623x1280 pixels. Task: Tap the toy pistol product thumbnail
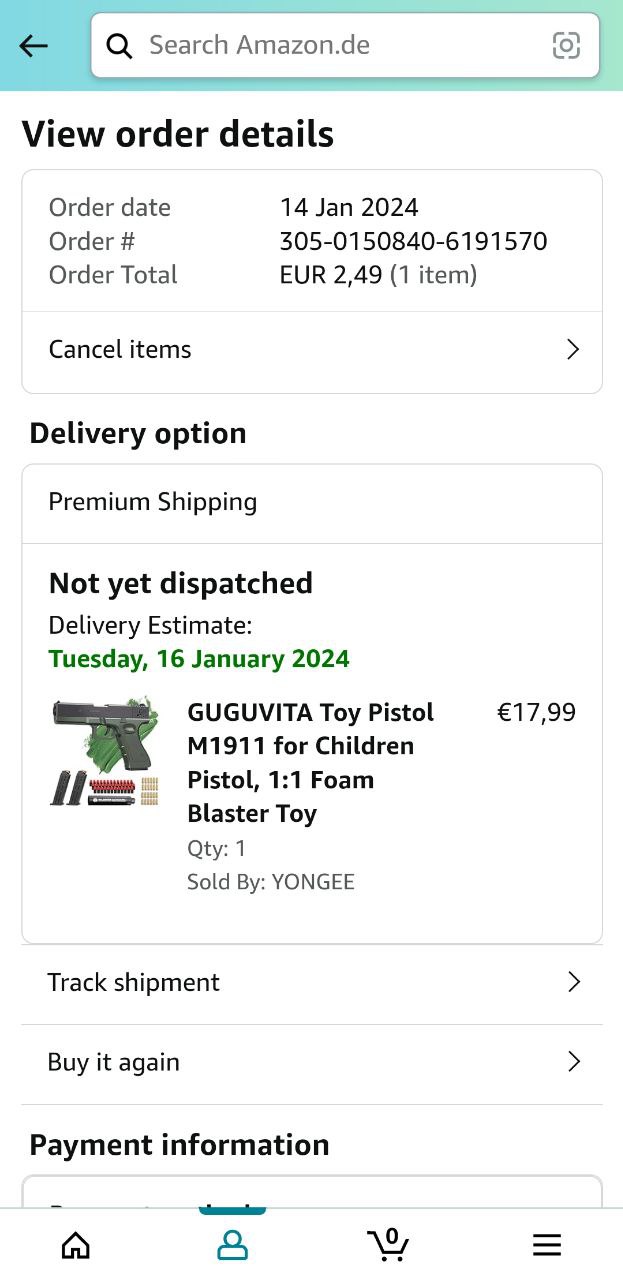pyautogui.click(x=105, y=752)
